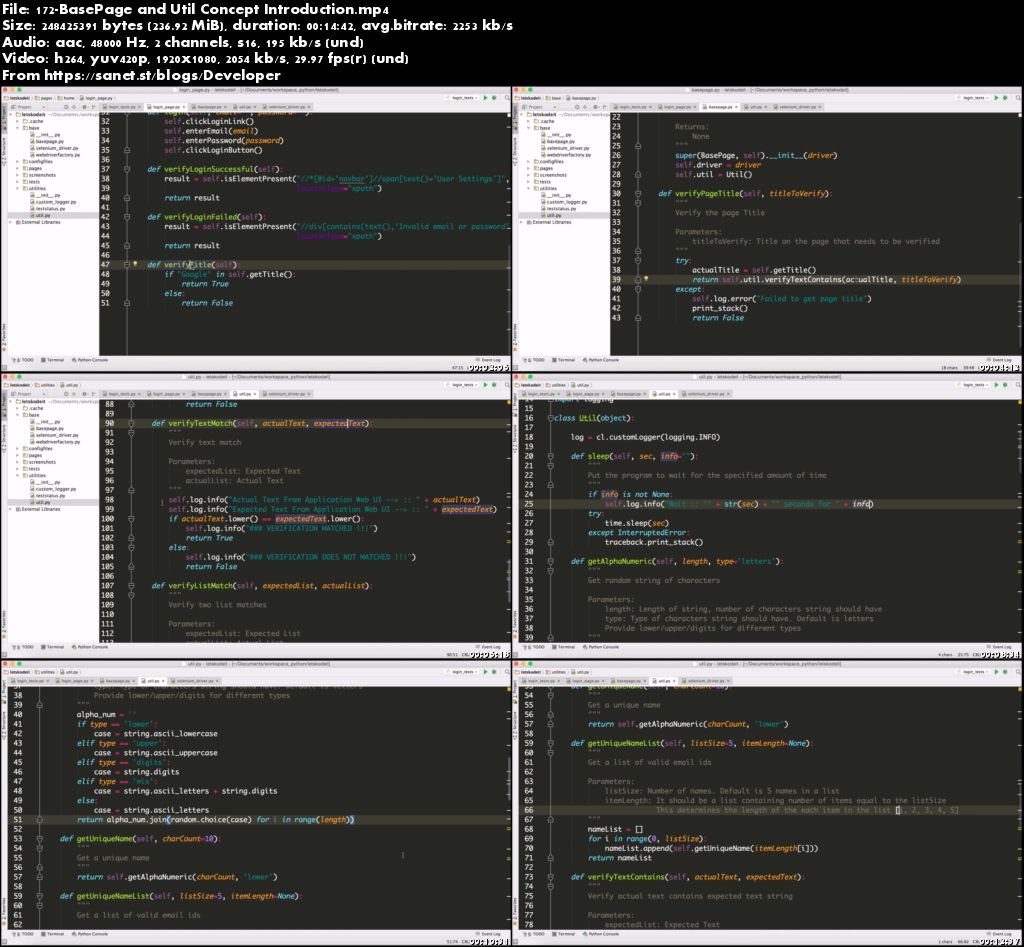
Task: Fold class Util via gutter marker
Action: point(551,418)
